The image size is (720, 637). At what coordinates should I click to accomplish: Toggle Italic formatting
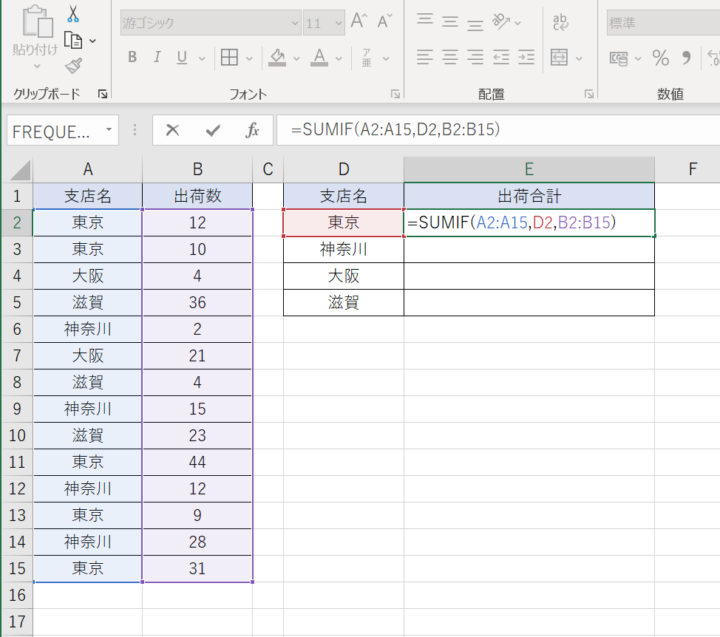[157, 57]
